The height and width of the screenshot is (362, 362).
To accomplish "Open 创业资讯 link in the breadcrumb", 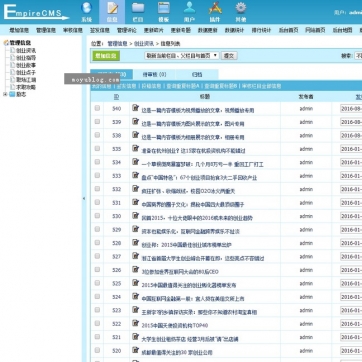I will [144, 43].
